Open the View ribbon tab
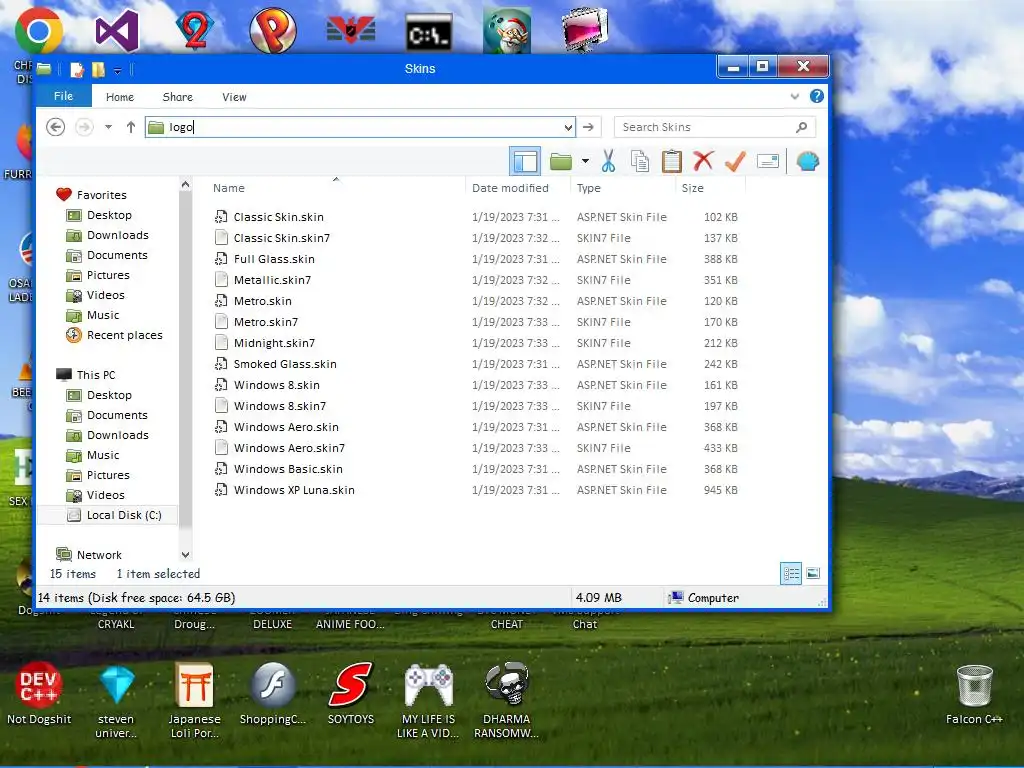 234,97
